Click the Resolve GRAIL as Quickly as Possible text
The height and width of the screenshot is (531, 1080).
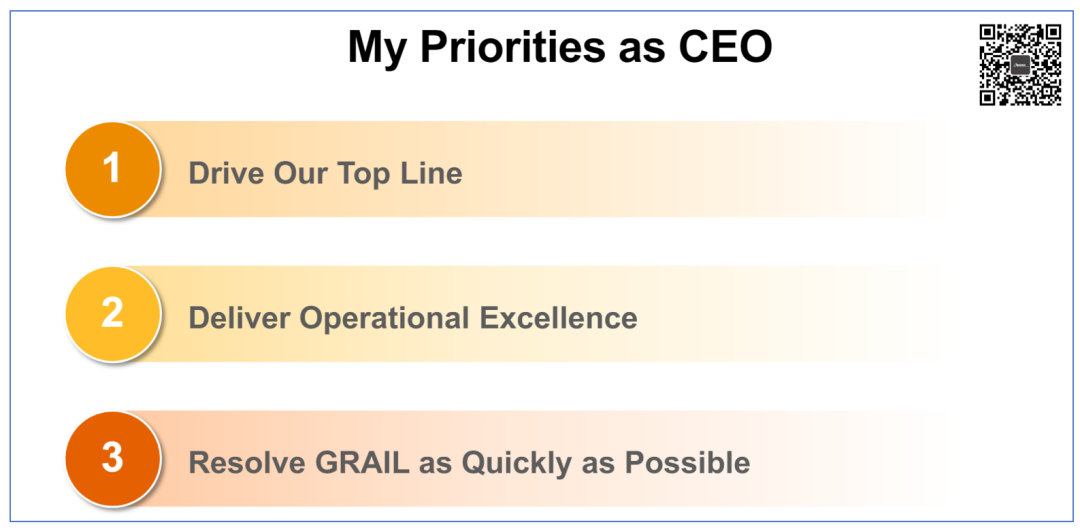click(469, 463)
